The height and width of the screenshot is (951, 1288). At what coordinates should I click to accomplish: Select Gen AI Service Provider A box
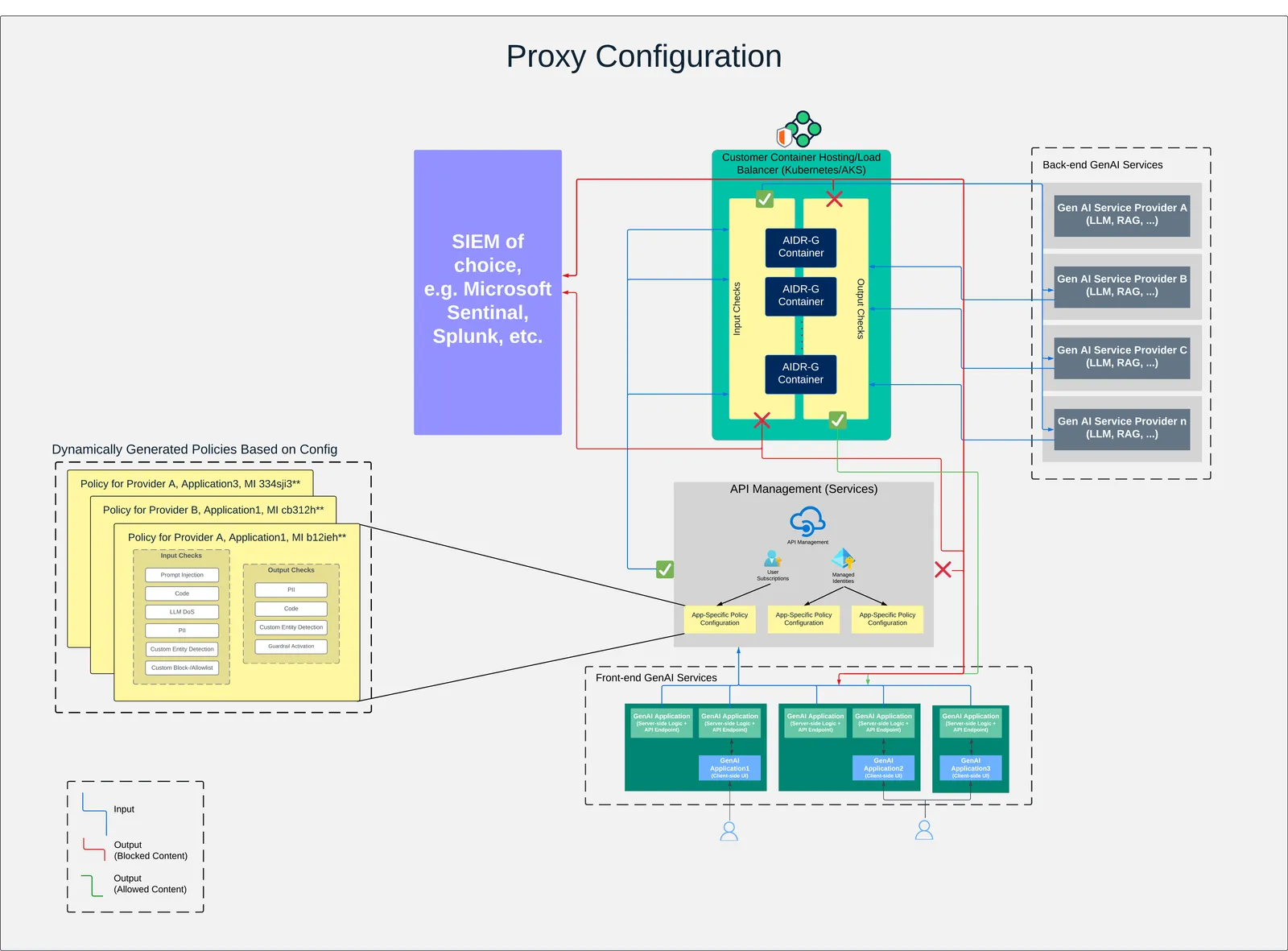(1122, 214)
